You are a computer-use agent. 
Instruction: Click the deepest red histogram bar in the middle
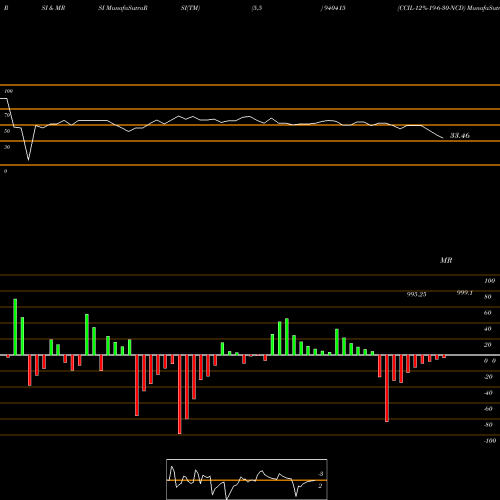tap(180, 394)
